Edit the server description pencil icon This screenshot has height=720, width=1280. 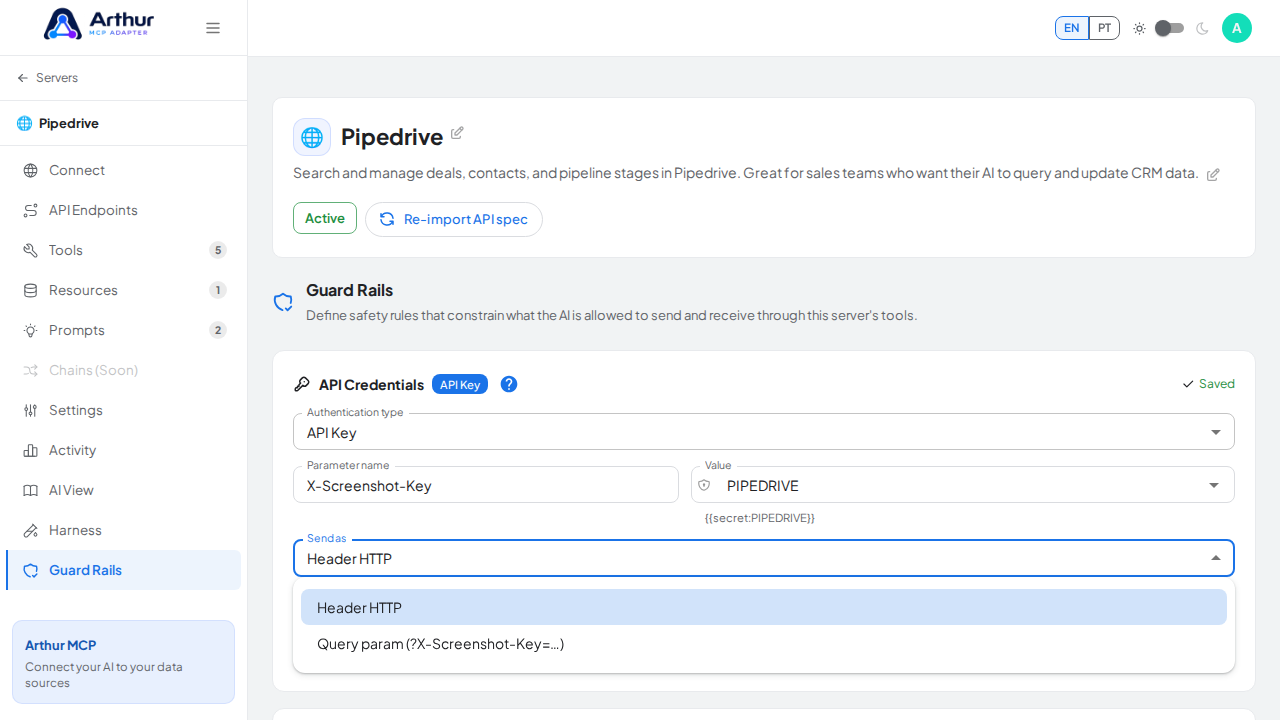1213,174
